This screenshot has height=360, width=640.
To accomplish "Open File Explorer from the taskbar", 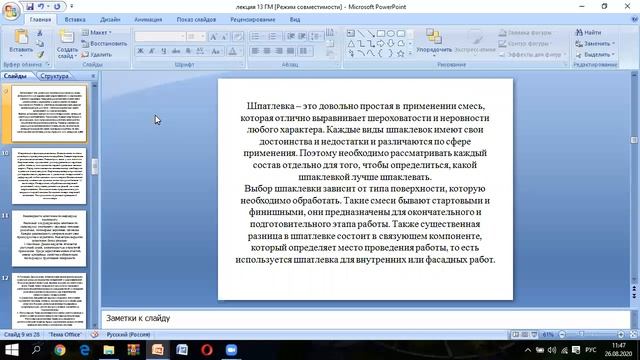I will [x=109, y=350].
